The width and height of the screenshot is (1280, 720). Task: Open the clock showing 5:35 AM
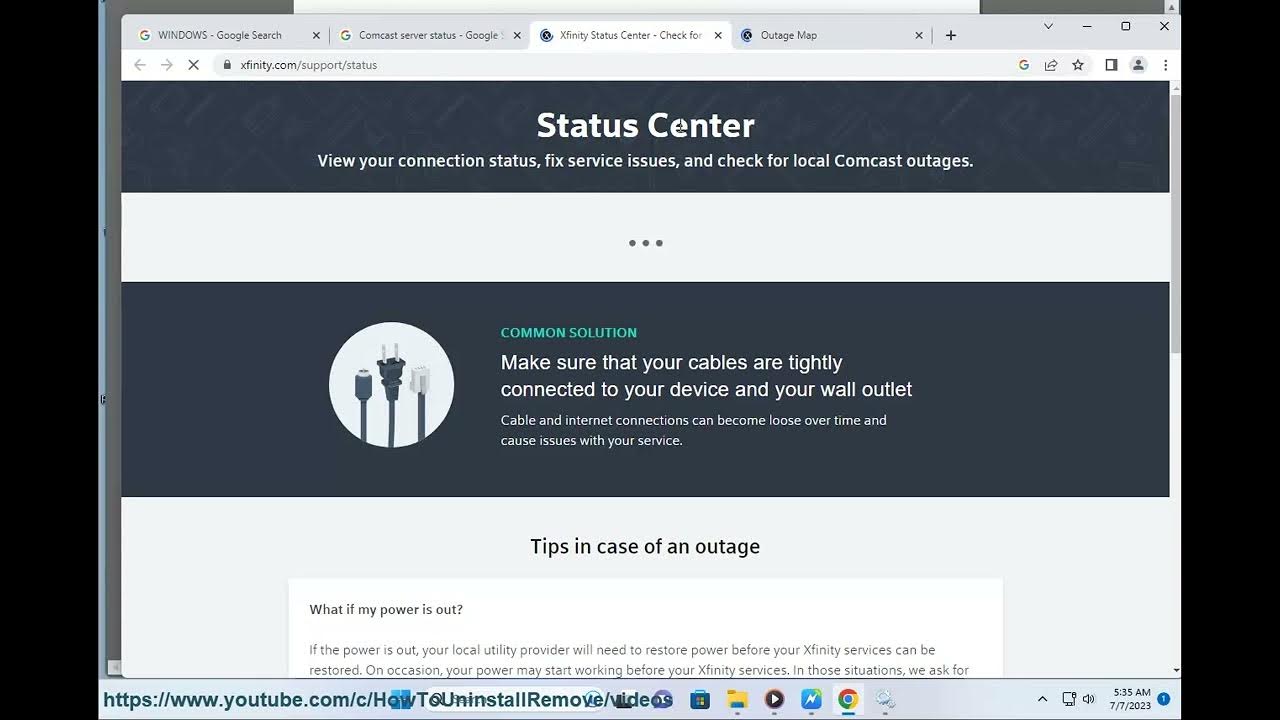point(1130,699)
